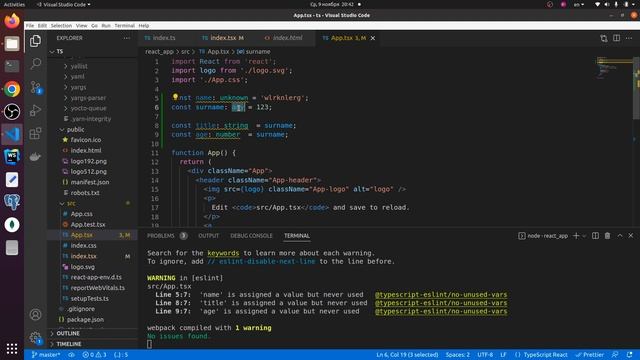Image resolution: width=640 pixels, height=360 pixels.
Task: Switch to the index.tsx editor tab
Action: (223, 38)
